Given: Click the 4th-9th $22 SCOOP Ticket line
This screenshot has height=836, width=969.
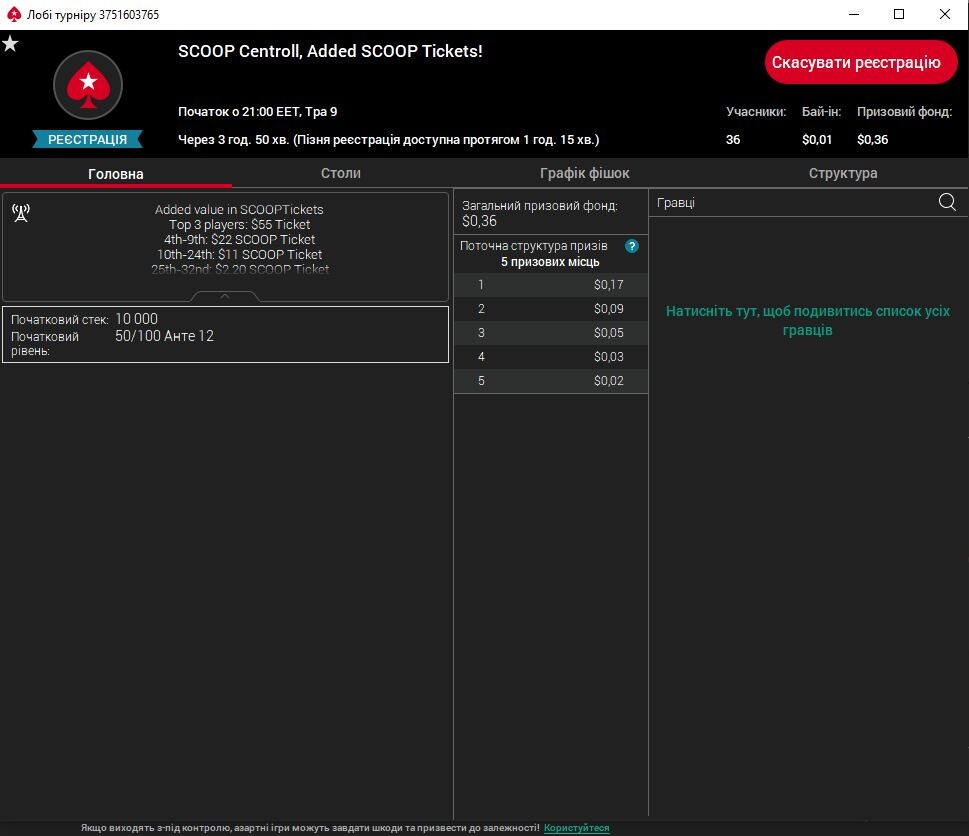Looking at the screenshot, I should 240,239.
